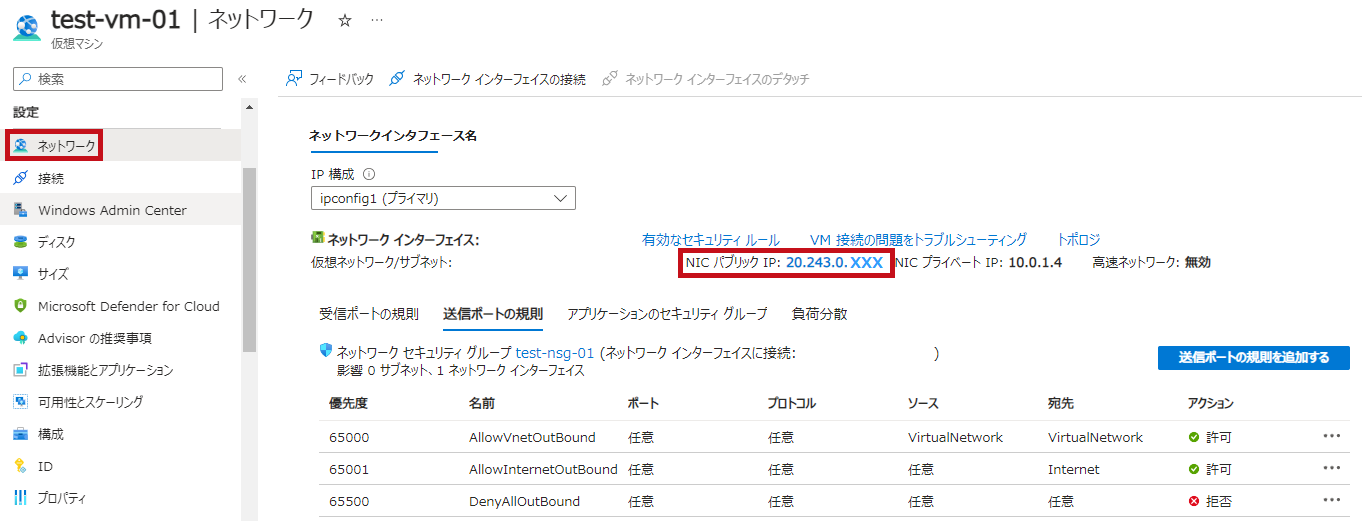
Task: Click the Microsoft Defender for Cloud shield icon
Action: [x=21, y=306]
